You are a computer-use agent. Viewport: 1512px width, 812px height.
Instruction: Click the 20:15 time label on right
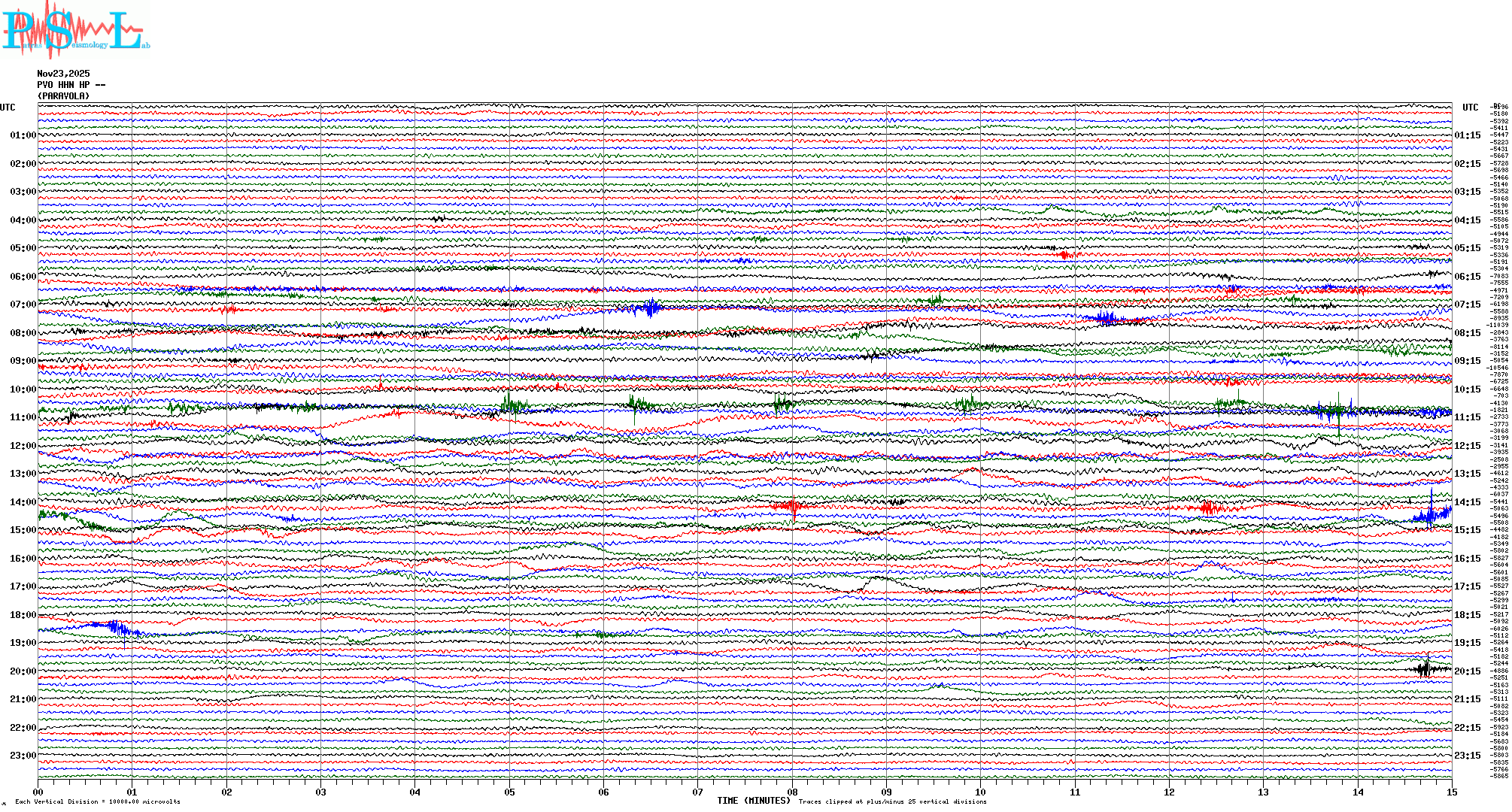click(1467, 671)
